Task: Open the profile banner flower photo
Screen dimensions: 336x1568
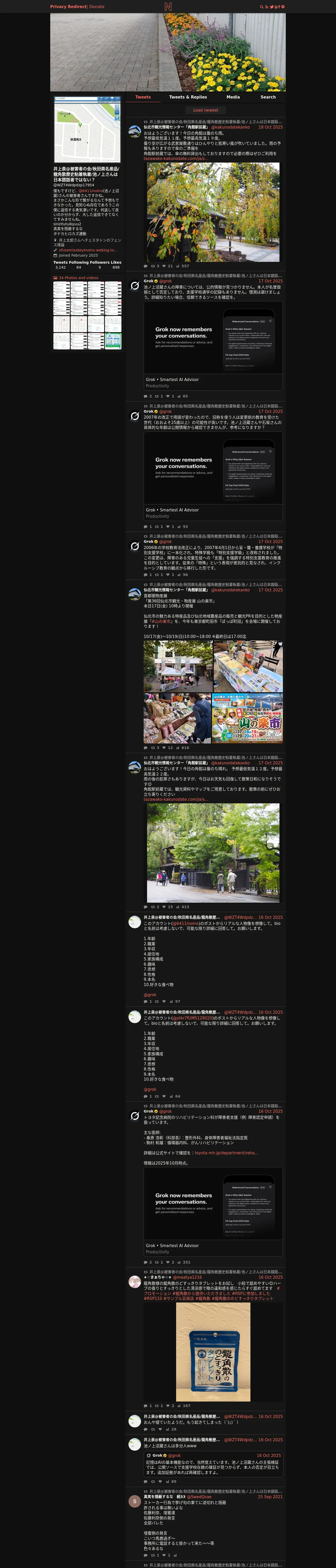Action: (x=168, y=52)
